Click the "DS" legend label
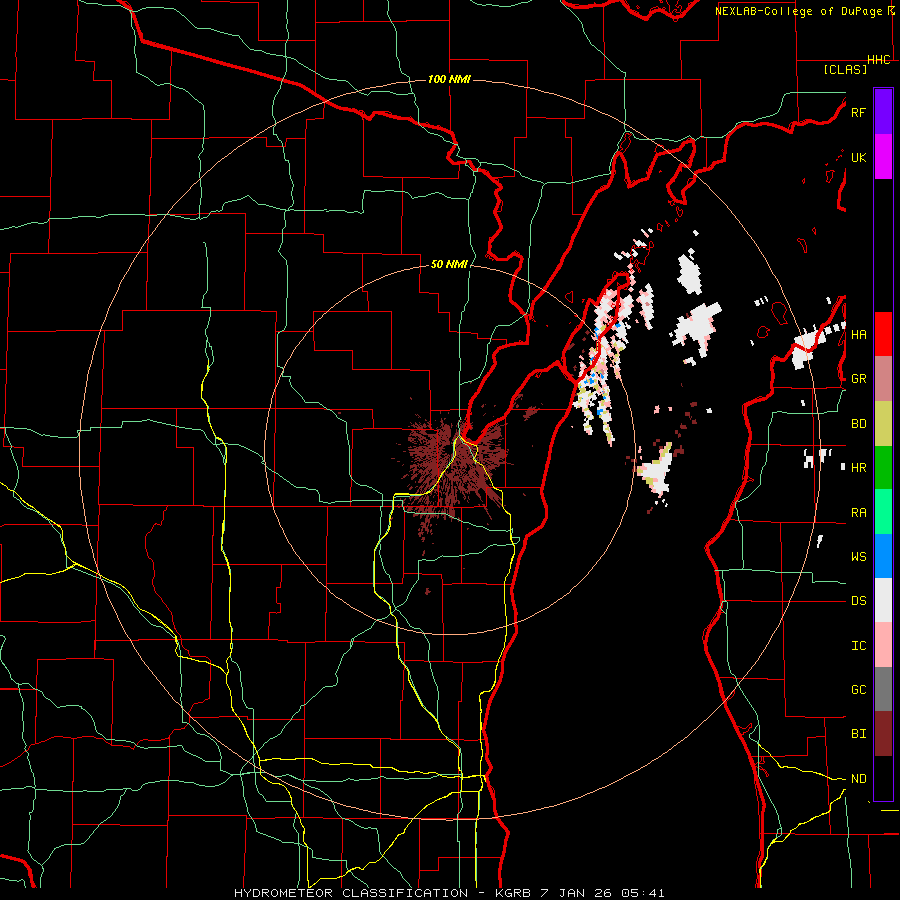This screenshot has height=900, width=900. pyautogui.click(x=858, y=601)
